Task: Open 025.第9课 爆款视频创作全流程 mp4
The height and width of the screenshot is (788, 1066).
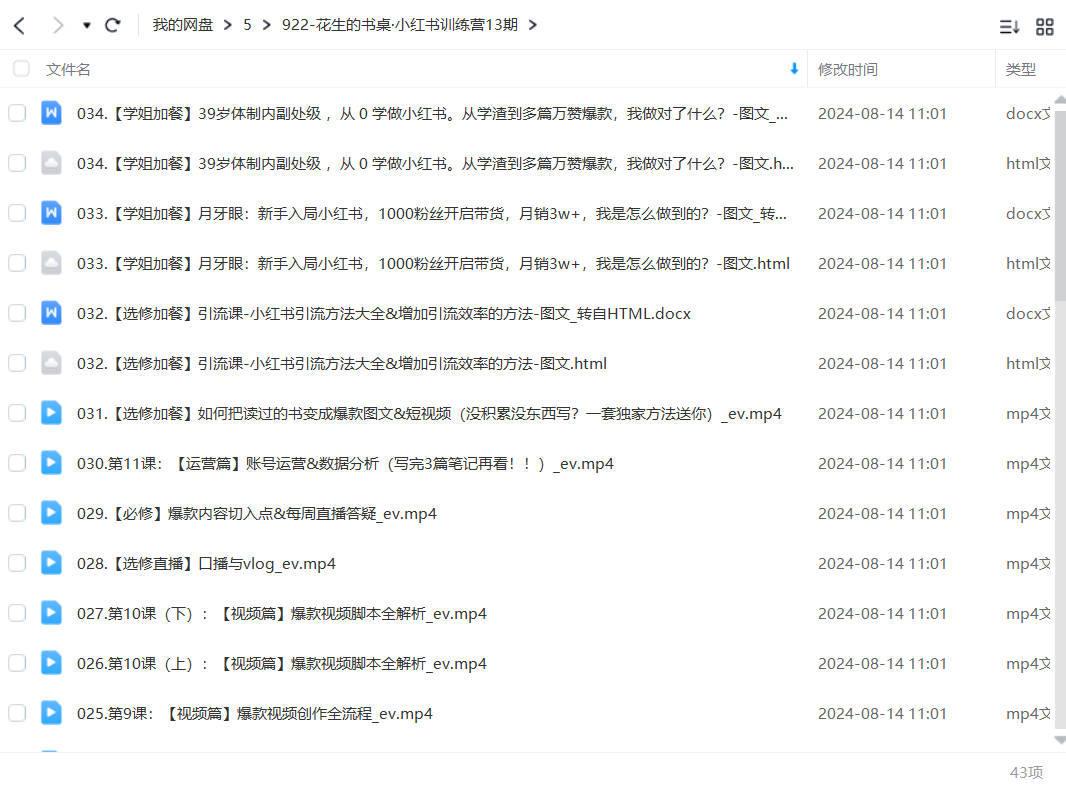Action: [254, 714]
